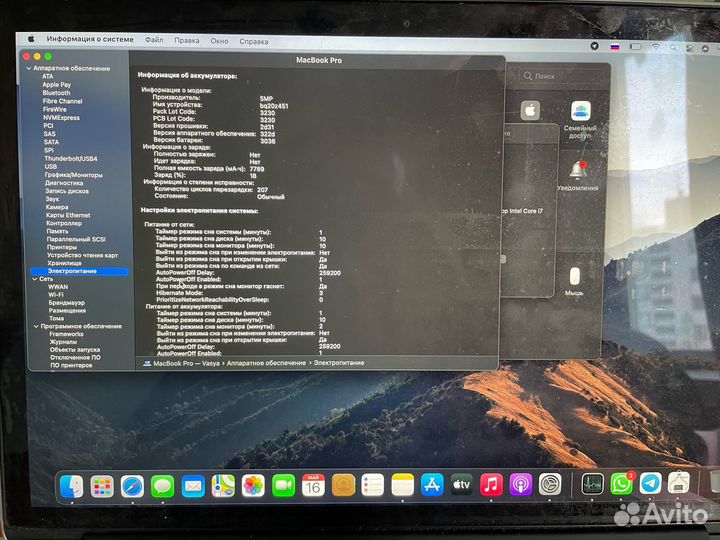Open Семейный доступ in System Preferences window

(580, 120)
